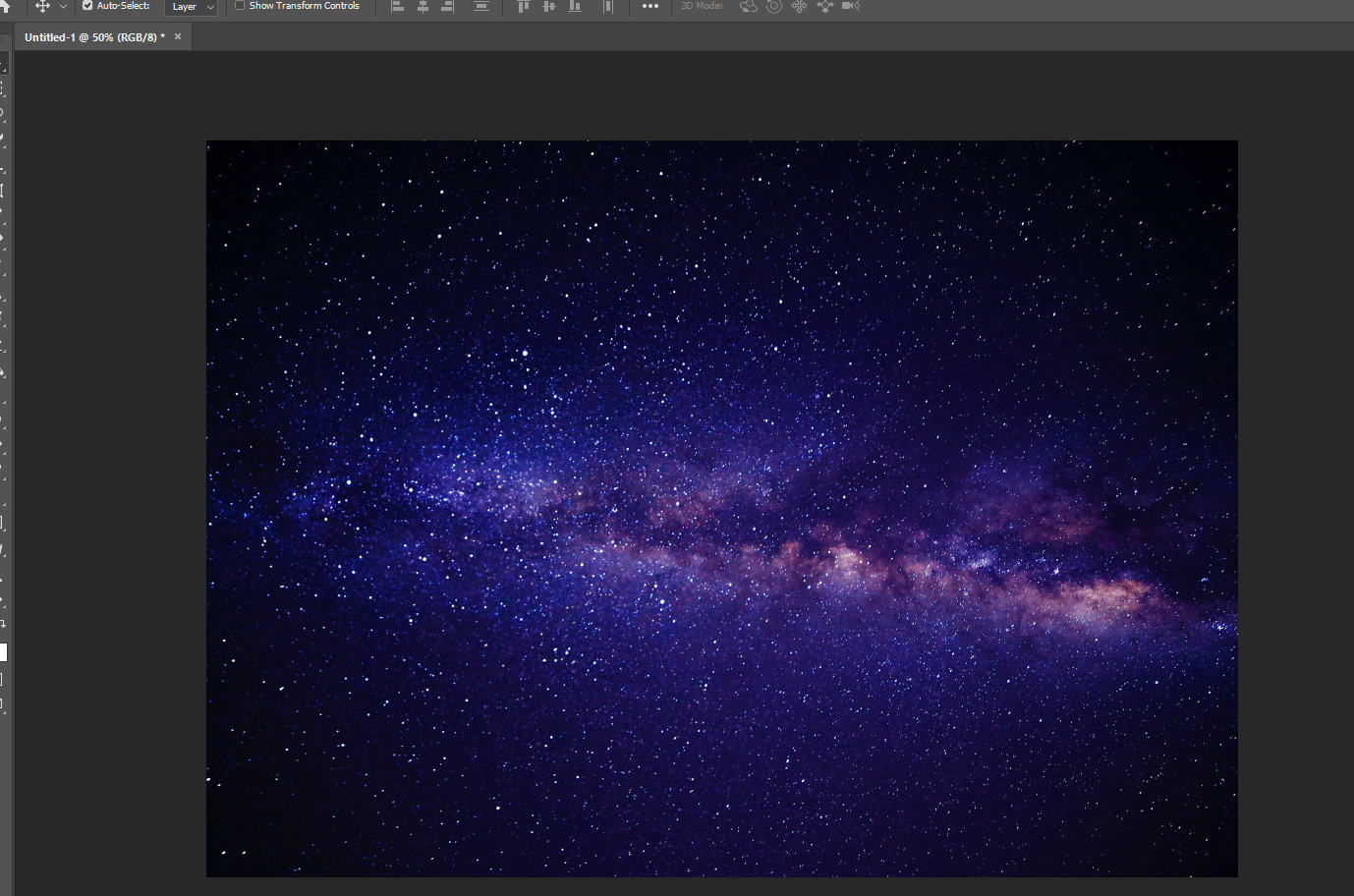This screenshot has width=1354, height=896.
Task: Select the Untitled-1 document tab
Action: 94,37
